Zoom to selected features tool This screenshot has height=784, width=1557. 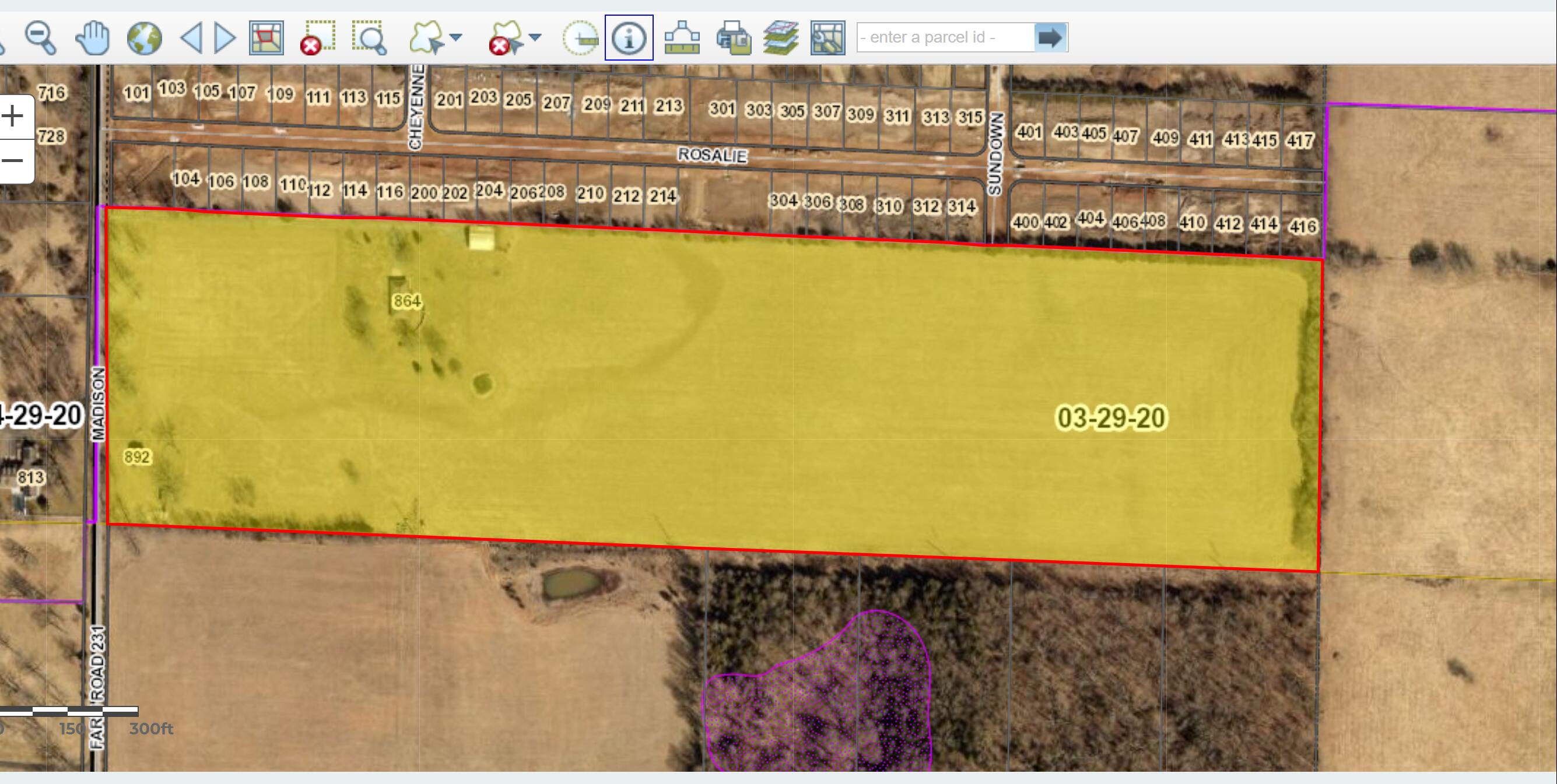(x=369, y=38)
